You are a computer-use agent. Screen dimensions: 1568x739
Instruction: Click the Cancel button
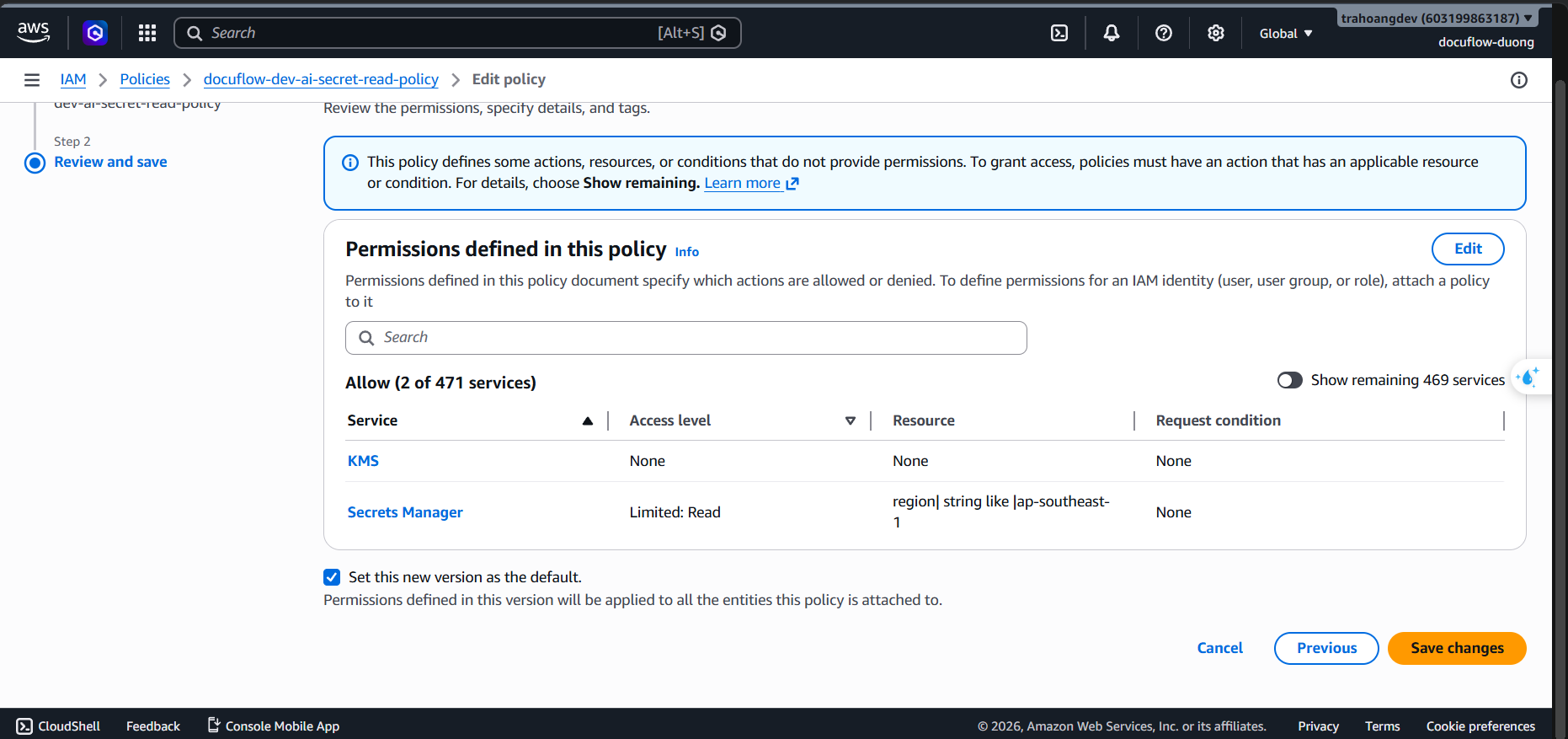point(1220,648)
